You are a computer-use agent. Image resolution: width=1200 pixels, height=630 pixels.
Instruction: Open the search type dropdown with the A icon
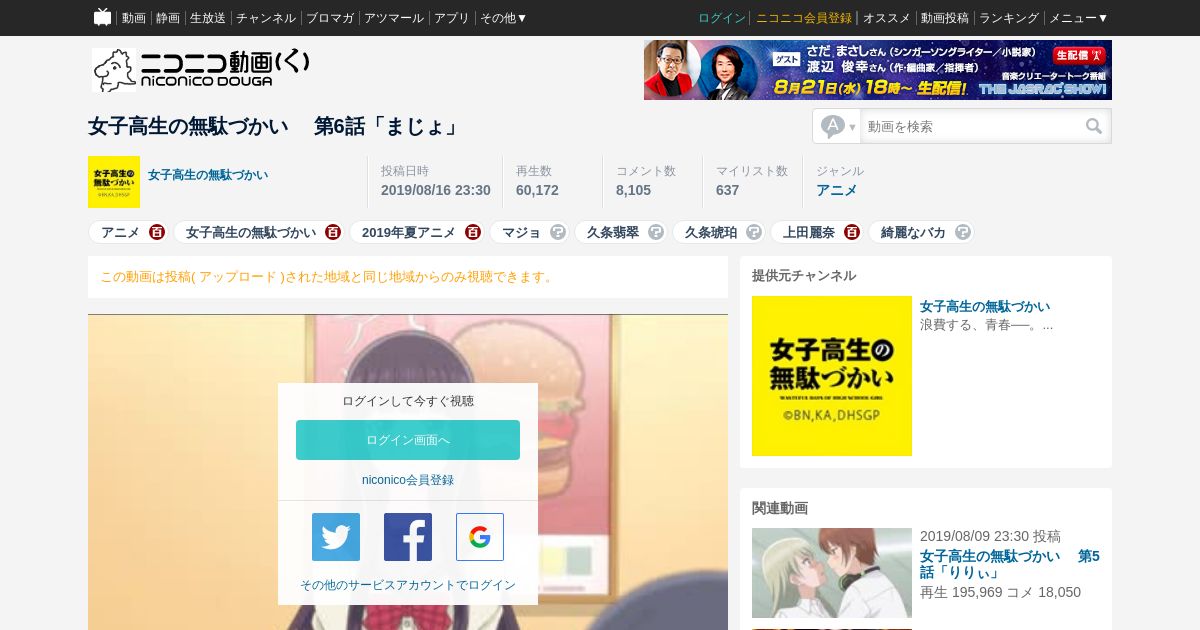838,126
